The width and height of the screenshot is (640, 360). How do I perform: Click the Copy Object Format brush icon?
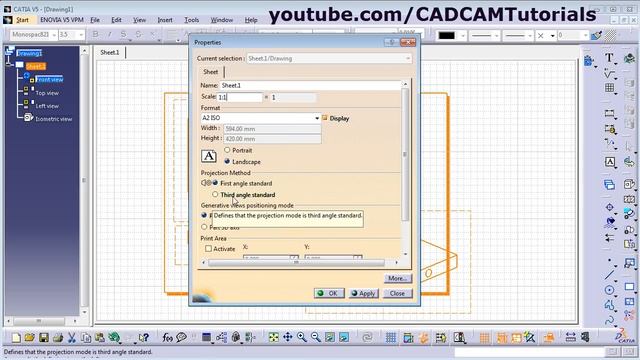596,36
